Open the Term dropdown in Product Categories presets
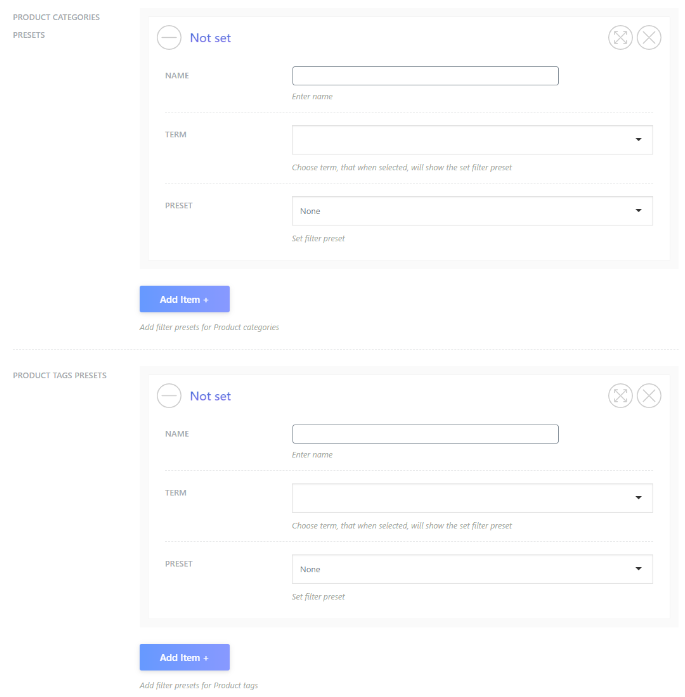The height and width of the screenshot is (697, 685). click(x=472, y=140)
